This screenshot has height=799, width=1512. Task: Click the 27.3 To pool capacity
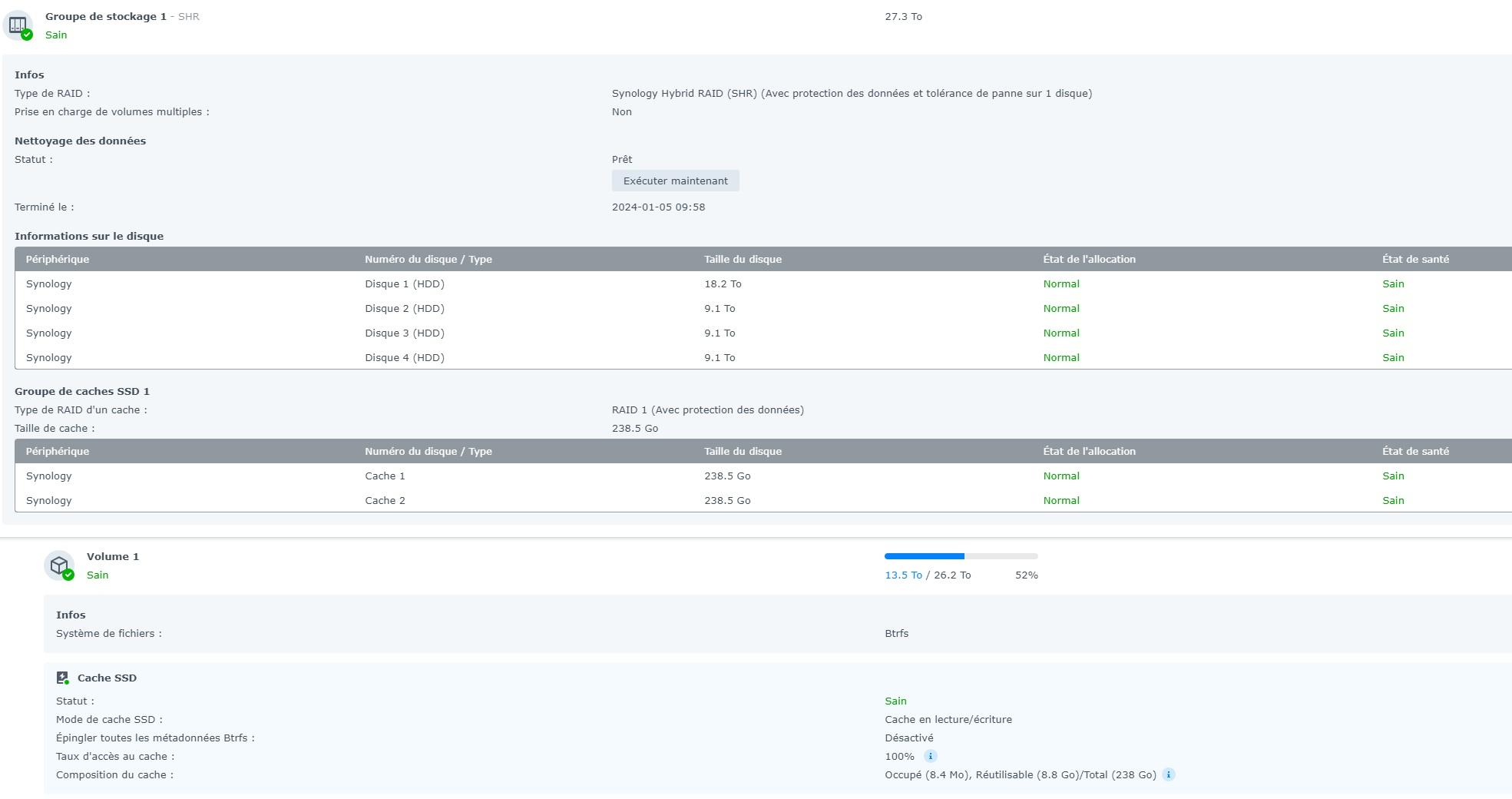click(903, 16)
